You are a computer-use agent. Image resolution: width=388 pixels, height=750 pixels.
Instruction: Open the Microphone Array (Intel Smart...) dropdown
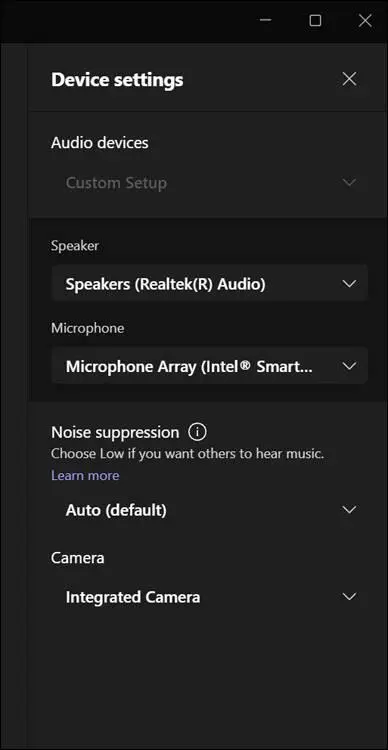pyautogui.click(x=210, y=366)
